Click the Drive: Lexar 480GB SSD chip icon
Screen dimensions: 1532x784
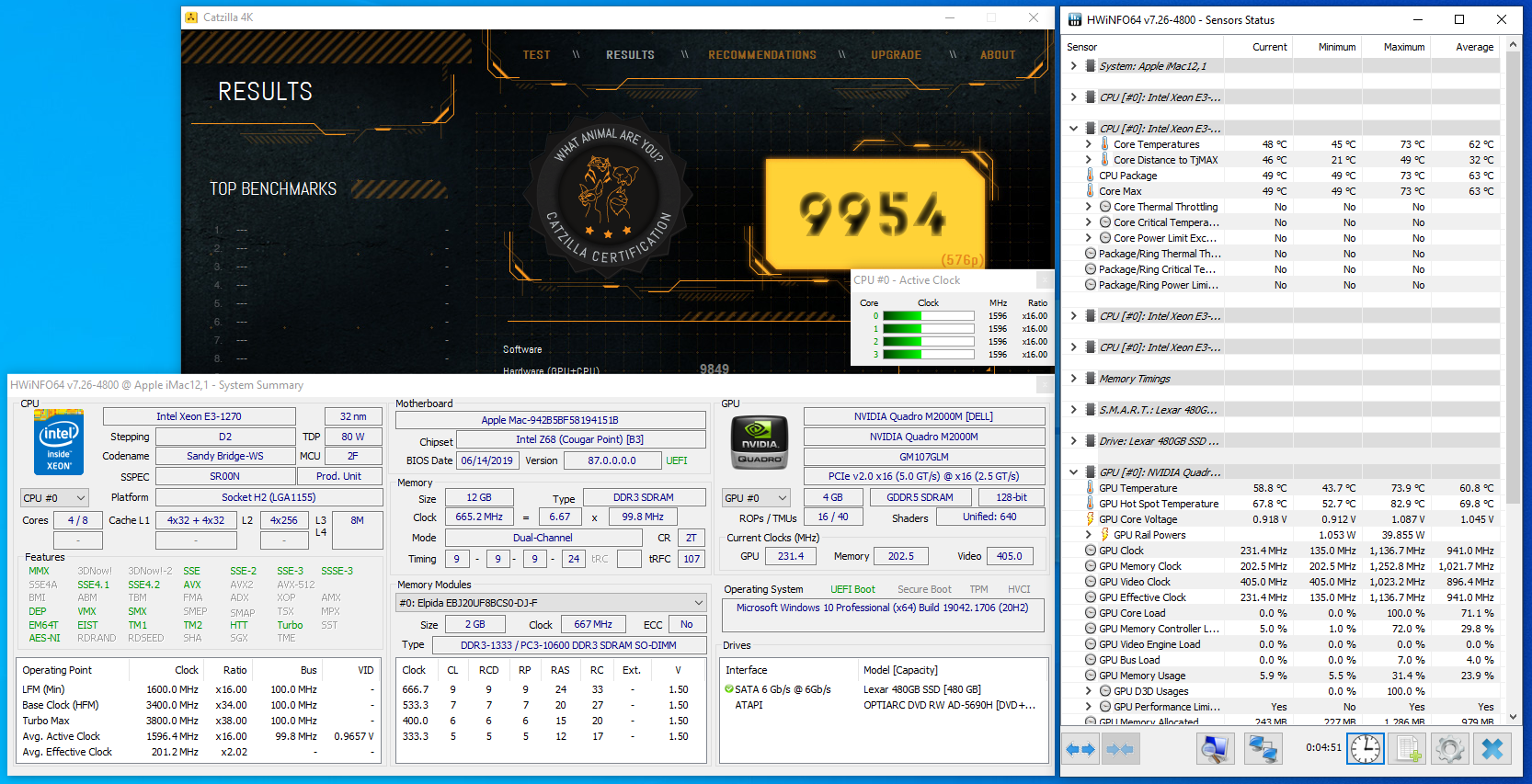point(1090,441)
